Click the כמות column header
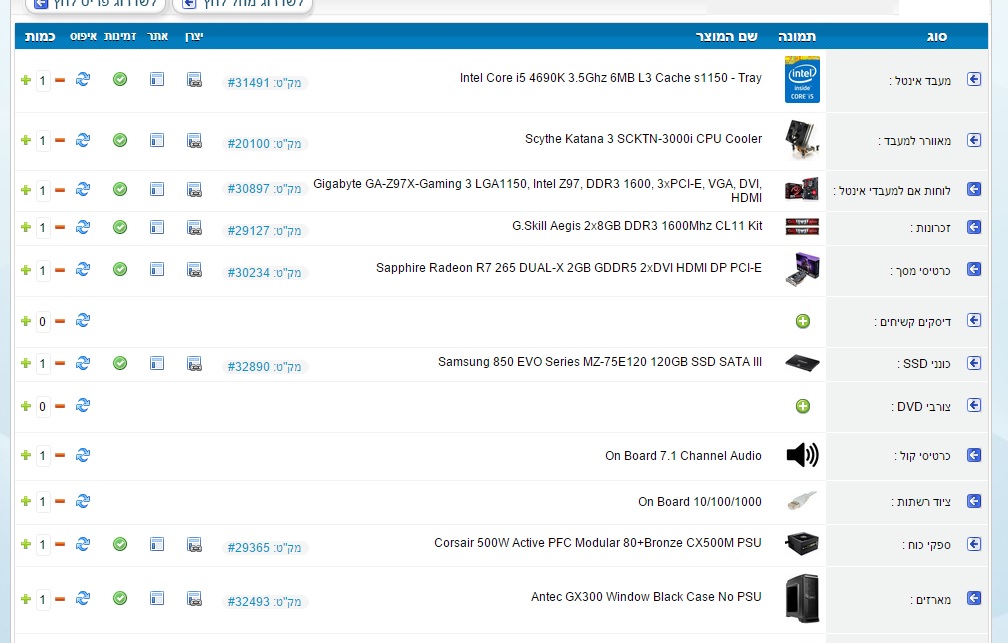This screenshot has height=643, width=1008. (38, 36)
